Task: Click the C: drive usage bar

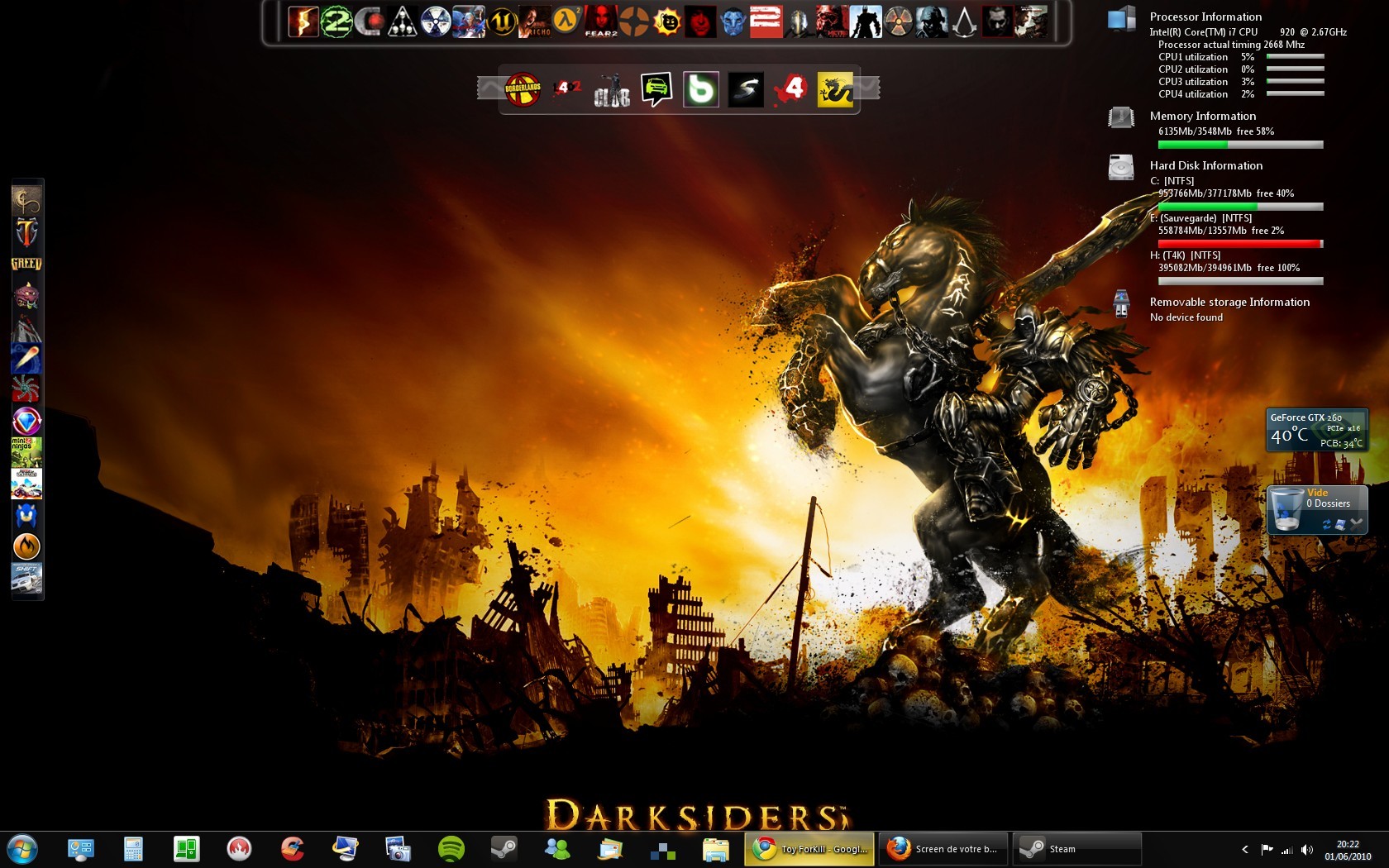Action: pyautogui.click(x=1240, y=207)
